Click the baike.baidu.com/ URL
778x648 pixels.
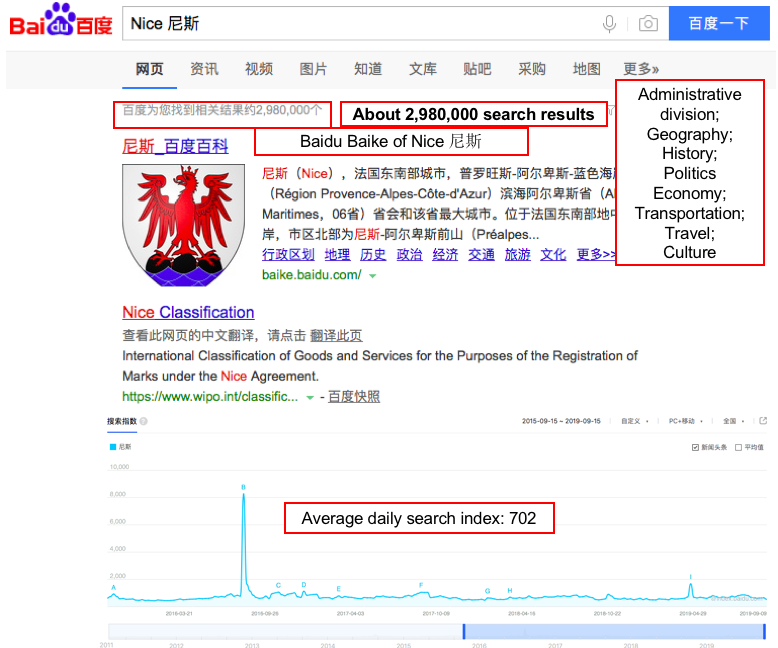click(312, 275)
